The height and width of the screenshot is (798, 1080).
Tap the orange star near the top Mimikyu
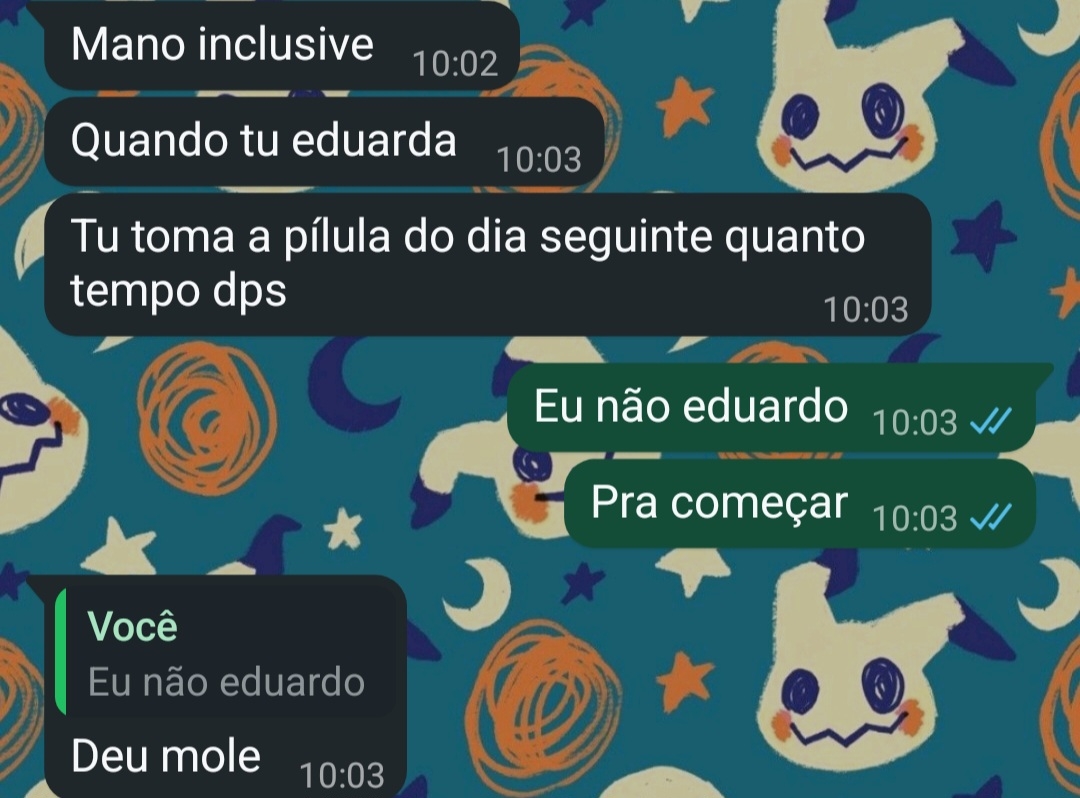[684, 105]
